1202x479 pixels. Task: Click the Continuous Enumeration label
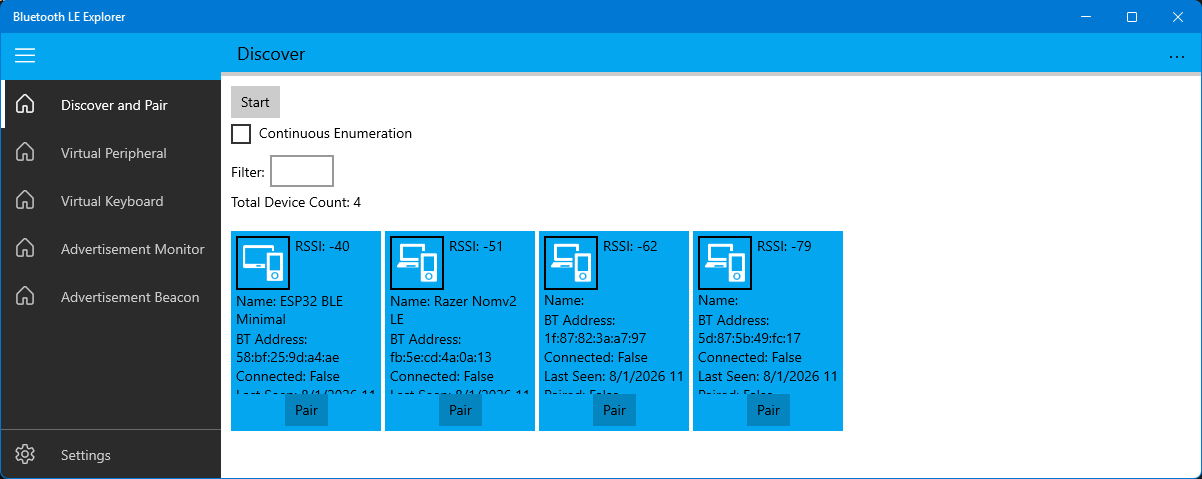(335, 133)
